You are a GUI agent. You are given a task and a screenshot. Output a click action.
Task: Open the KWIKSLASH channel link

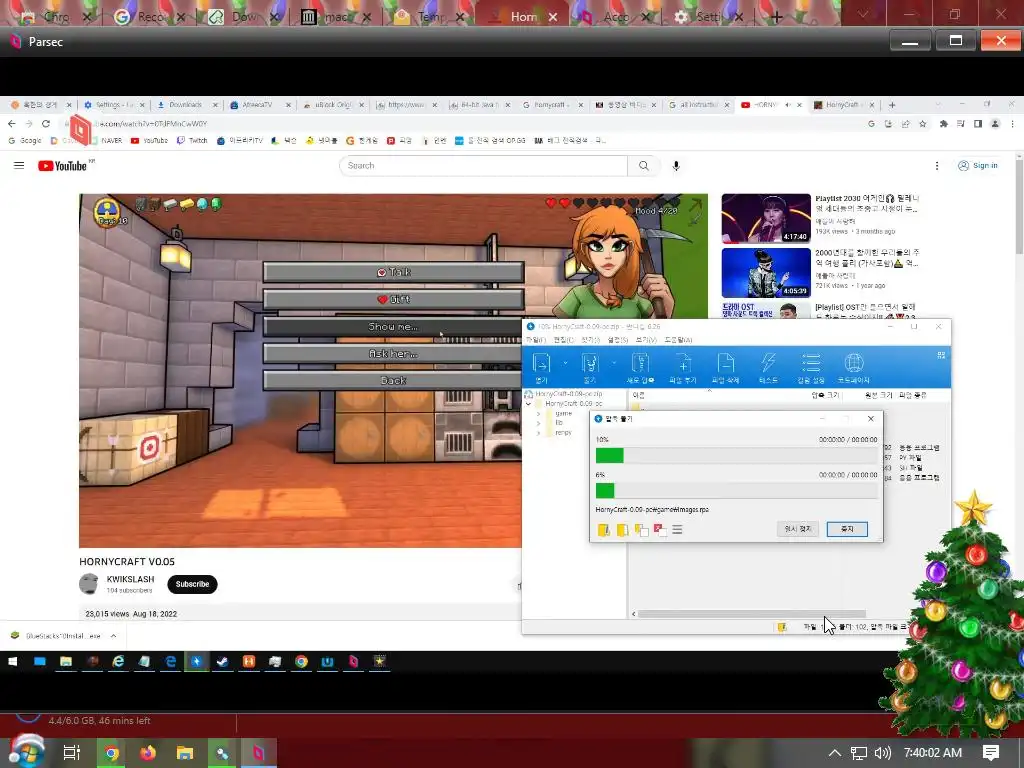pos(131,579)
